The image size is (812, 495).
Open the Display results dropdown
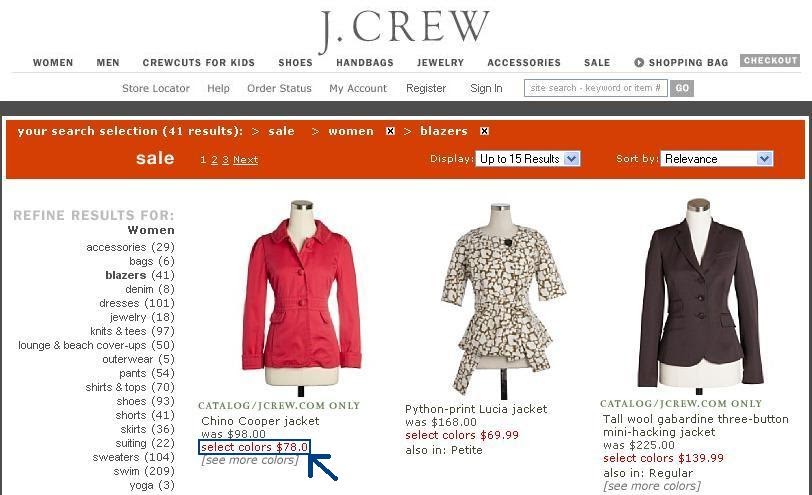coord(528,158)
